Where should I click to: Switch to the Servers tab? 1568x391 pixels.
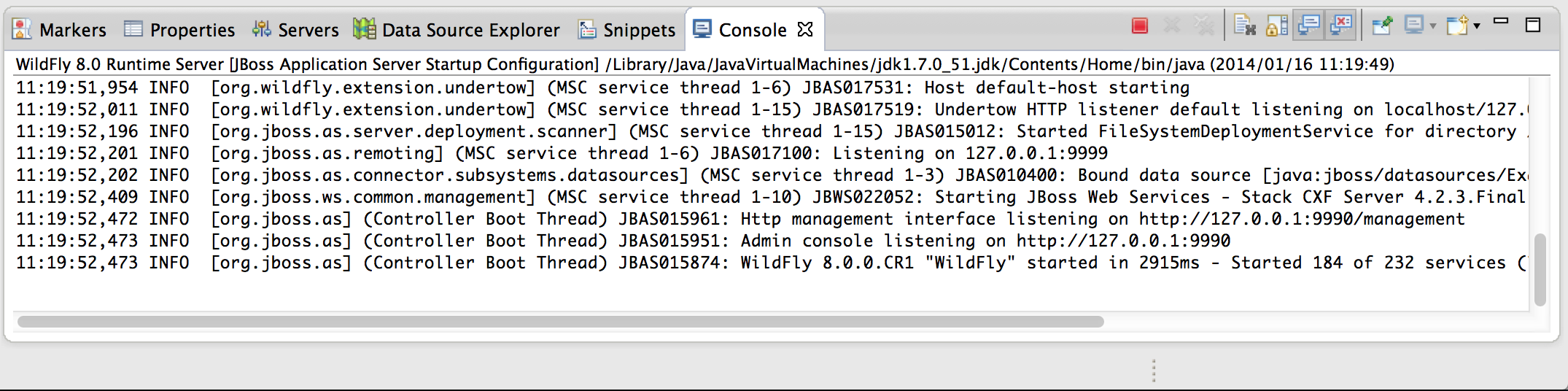[x=295, y=30]
